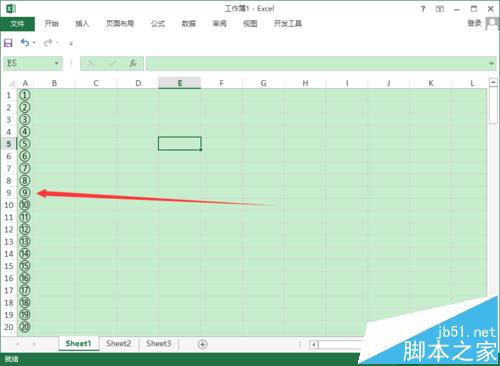Switch to the 公式 Formulas tab
500x366 pixels.
(x=158, y=24)
